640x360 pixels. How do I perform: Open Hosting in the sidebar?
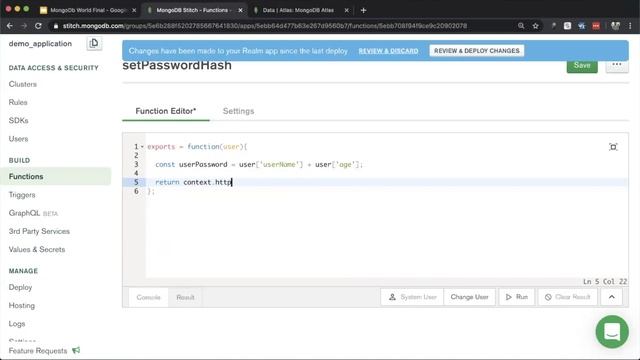[x=22, y=305]
